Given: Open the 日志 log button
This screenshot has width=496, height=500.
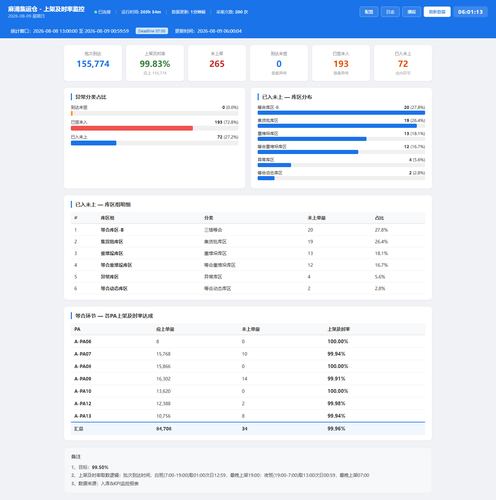Looking at the screenshot, I should tap(390, 12).
